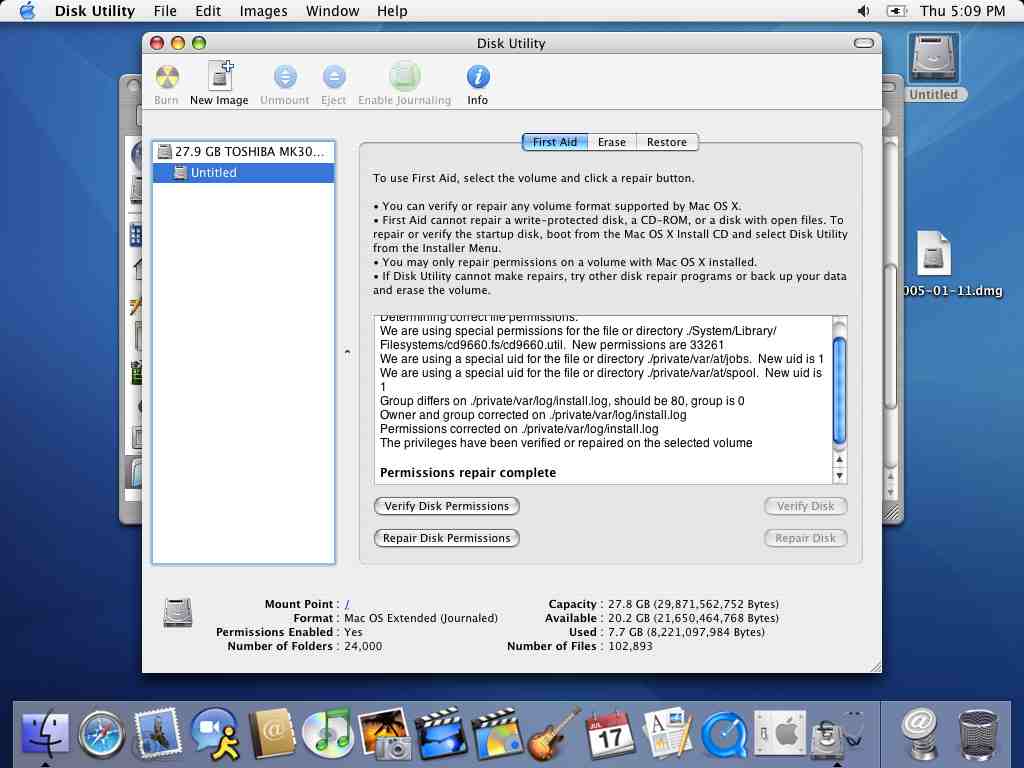The height and width of the screenshot is (768, 1024).
Task: Launch iChat from the Dock
Action: [215, 734]
